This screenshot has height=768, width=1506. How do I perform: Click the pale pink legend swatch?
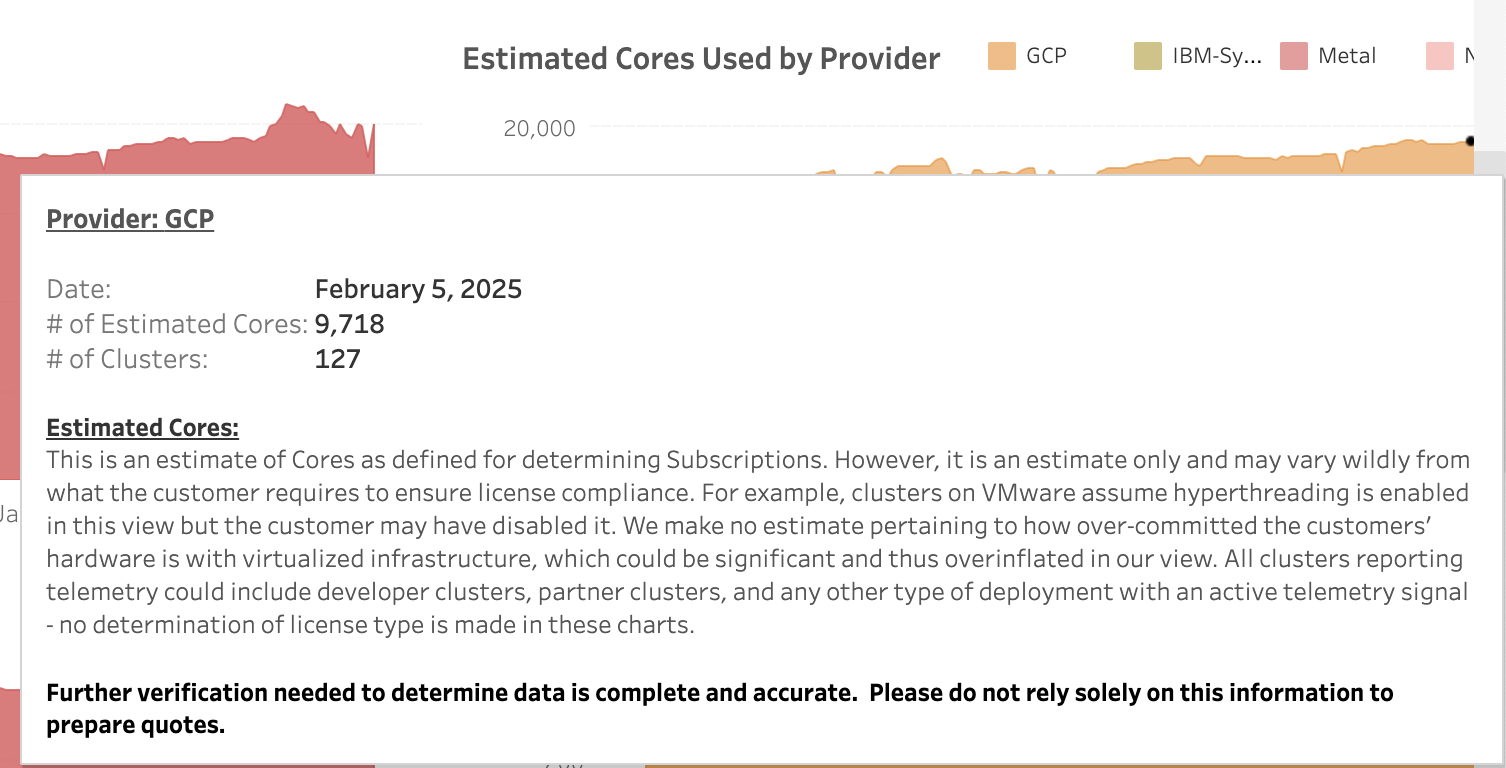[1440, 56]
